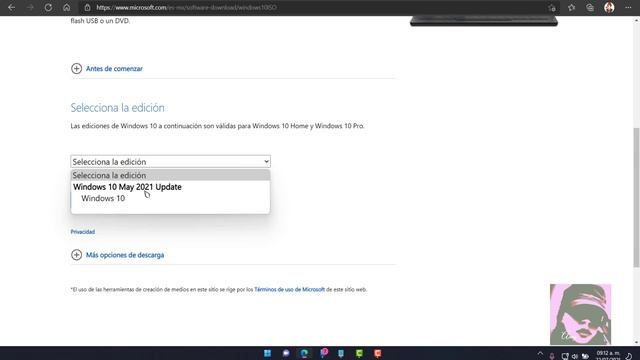Screen dimensions: 640x360
Task: Open the volume speaker tray icon
Action: pos(575,356)
